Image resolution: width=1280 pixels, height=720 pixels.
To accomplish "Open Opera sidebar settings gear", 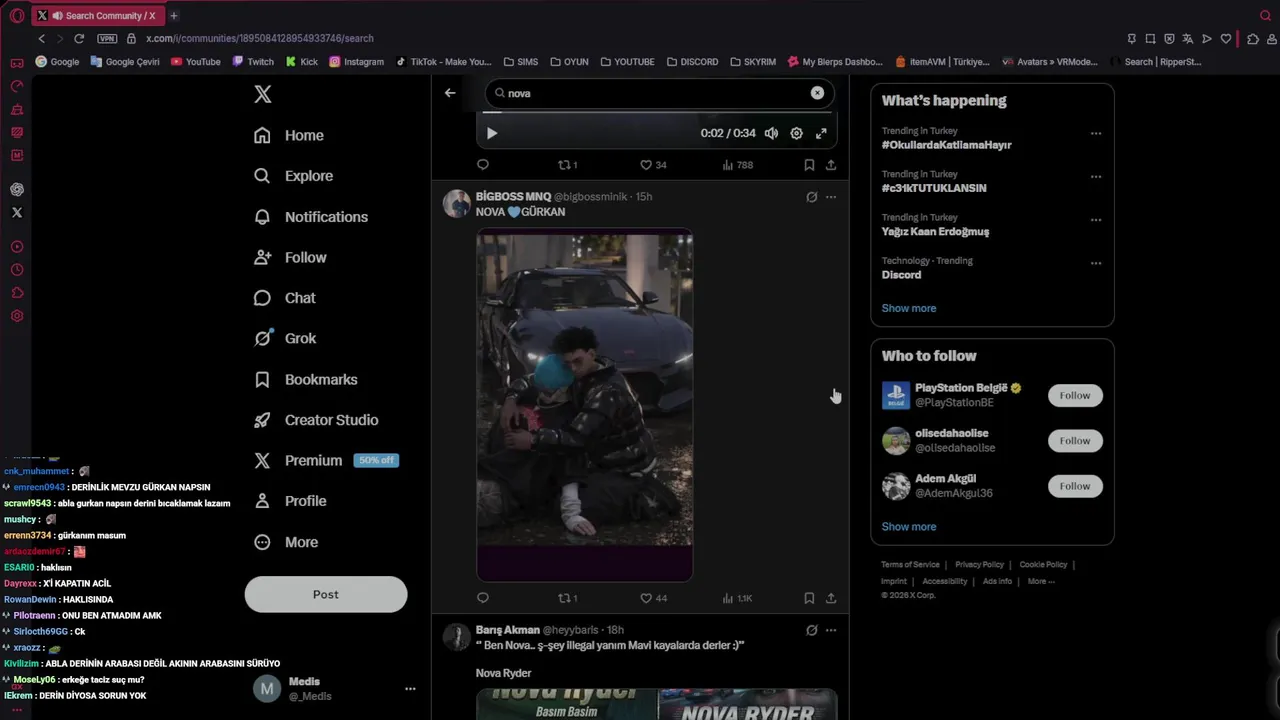I will (17, 316).
